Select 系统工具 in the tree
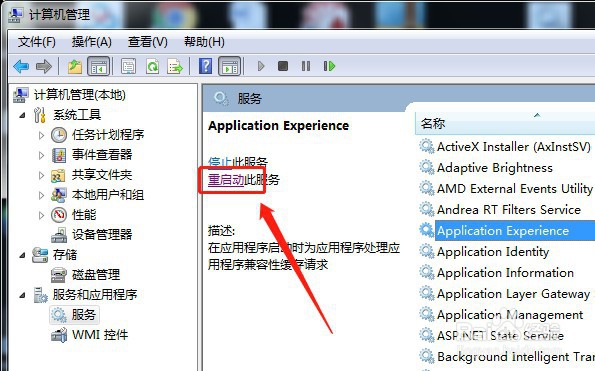Image resolution: width=595 pixels, height=371 pixels. (x=77, y=115)
